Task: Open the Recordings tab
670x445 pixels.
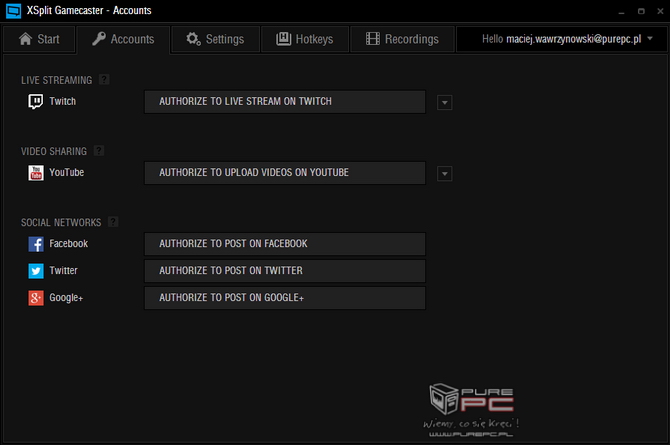Action: (402, 39)
